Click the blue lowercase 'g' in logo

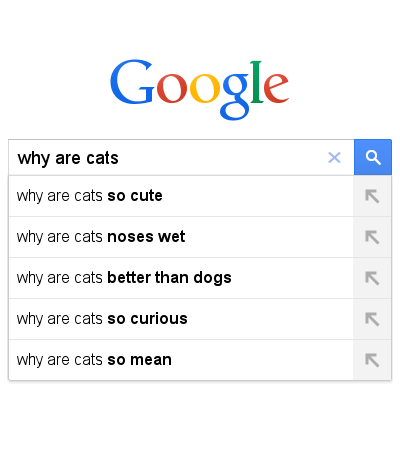(236, 97)
